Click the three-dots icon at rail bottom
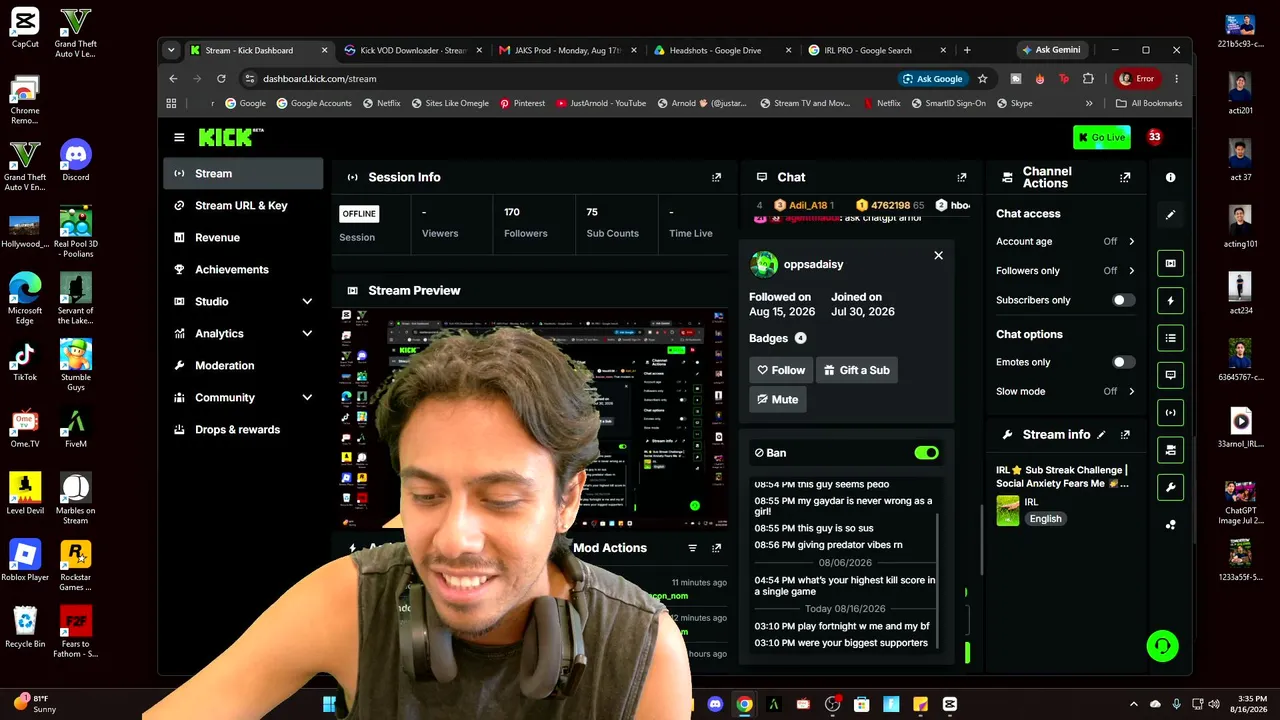 click(1170, 525)
